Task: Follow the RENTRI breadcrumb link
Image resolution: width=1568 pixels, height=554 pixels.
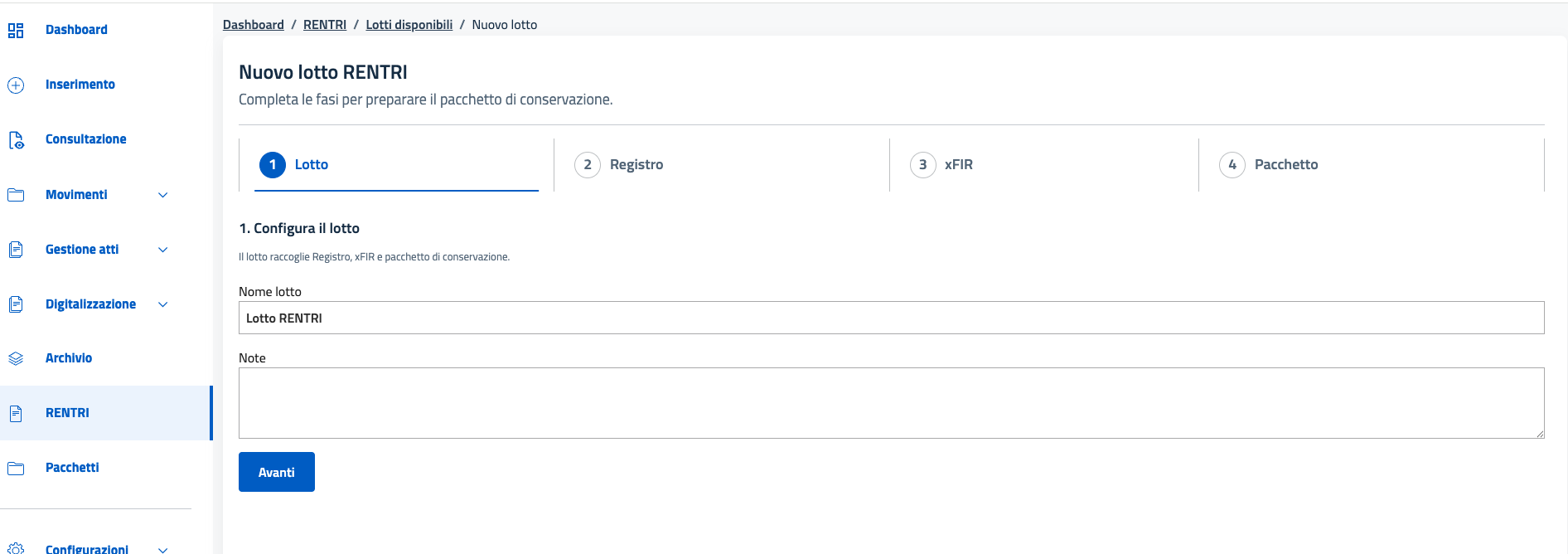Action: [x=325, y=25]
